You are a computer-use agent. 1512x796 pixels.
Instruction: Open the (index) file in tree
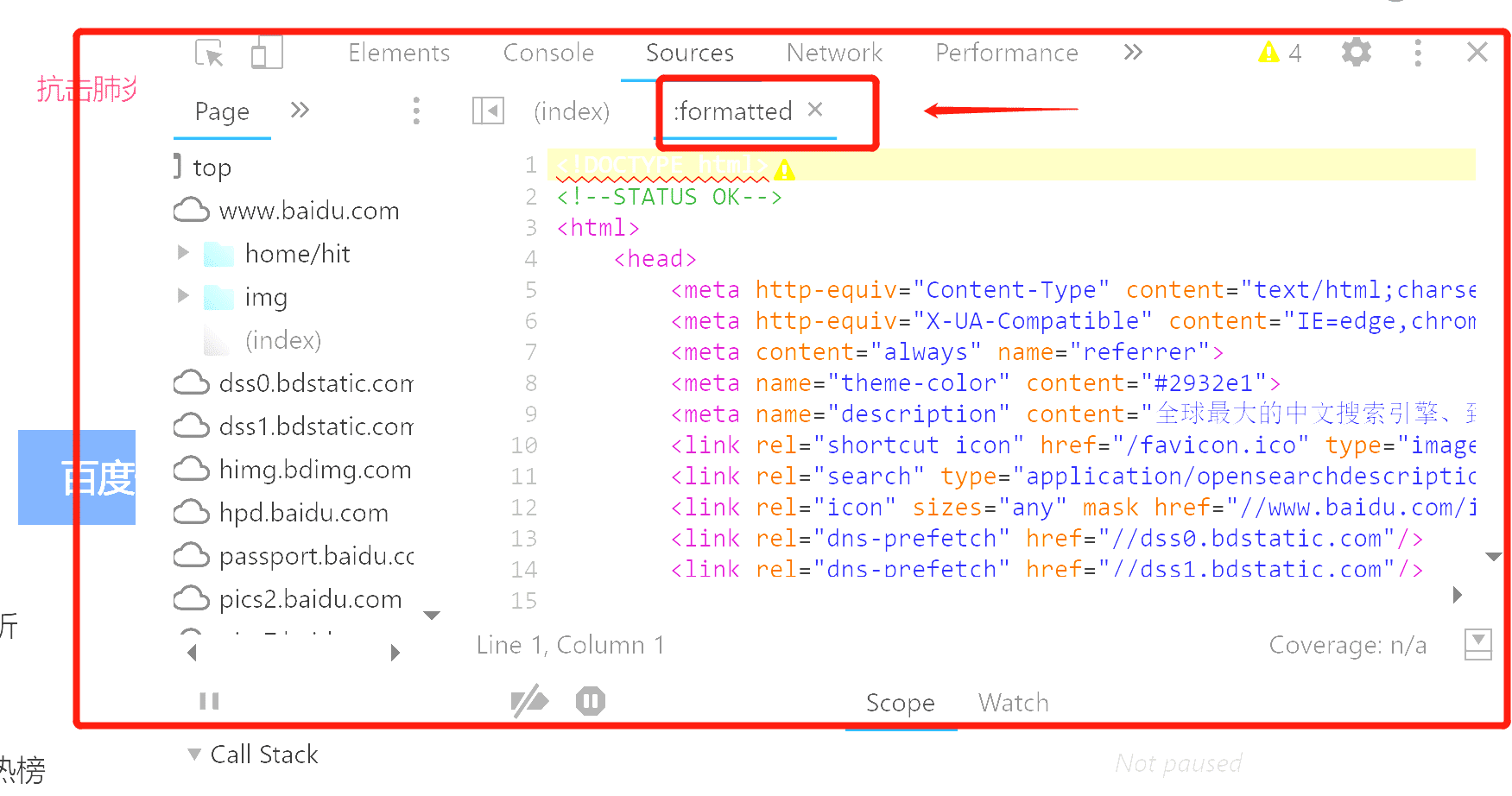coord(283,340)
